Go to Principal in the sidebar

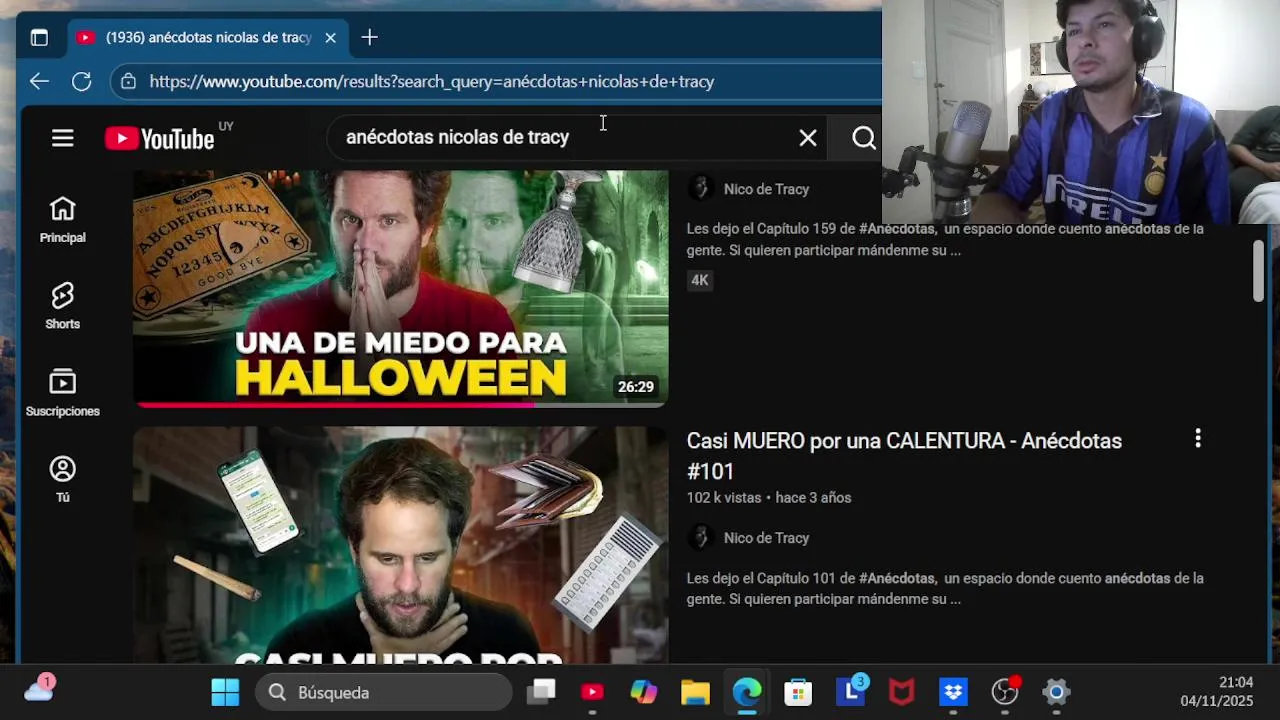tap(63, 220)
